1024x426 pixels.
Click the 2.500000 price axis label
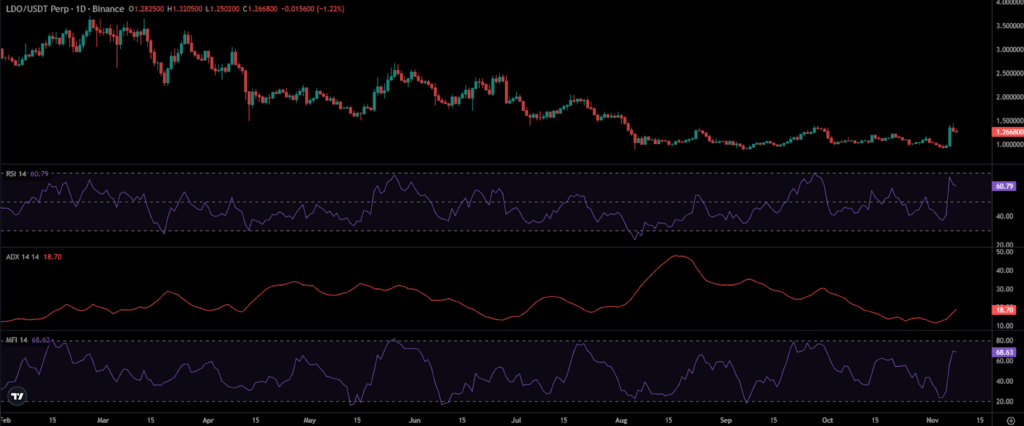coord(1009,73)
